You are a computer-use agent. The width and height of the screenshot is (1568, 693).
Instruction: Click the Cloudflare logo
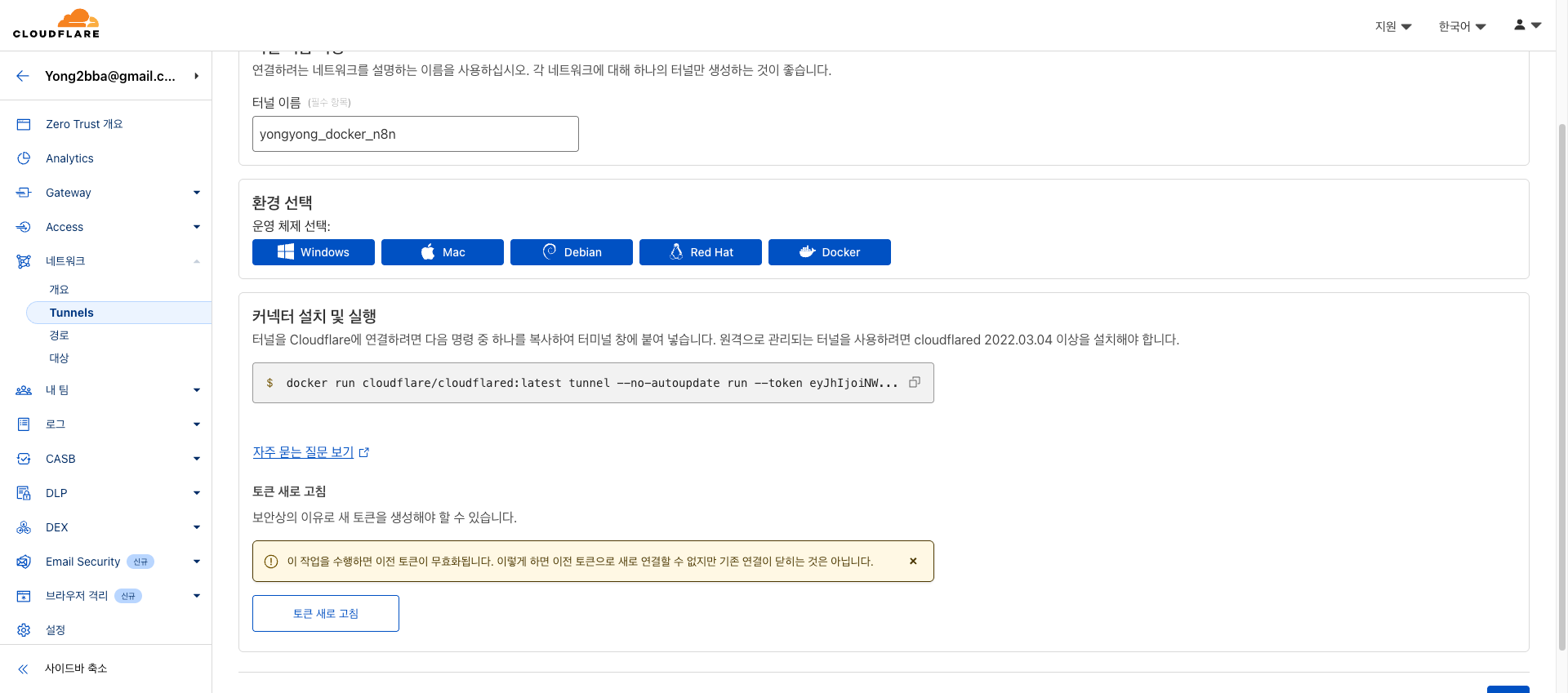56,24
